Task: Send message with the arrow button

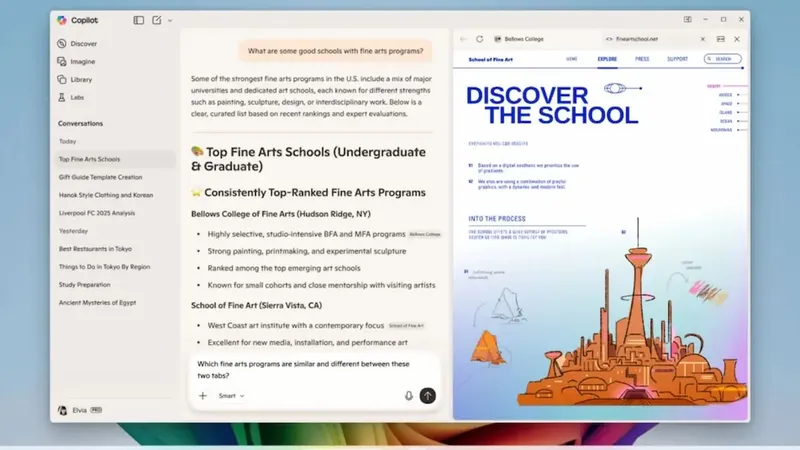Action: [428, 396]
